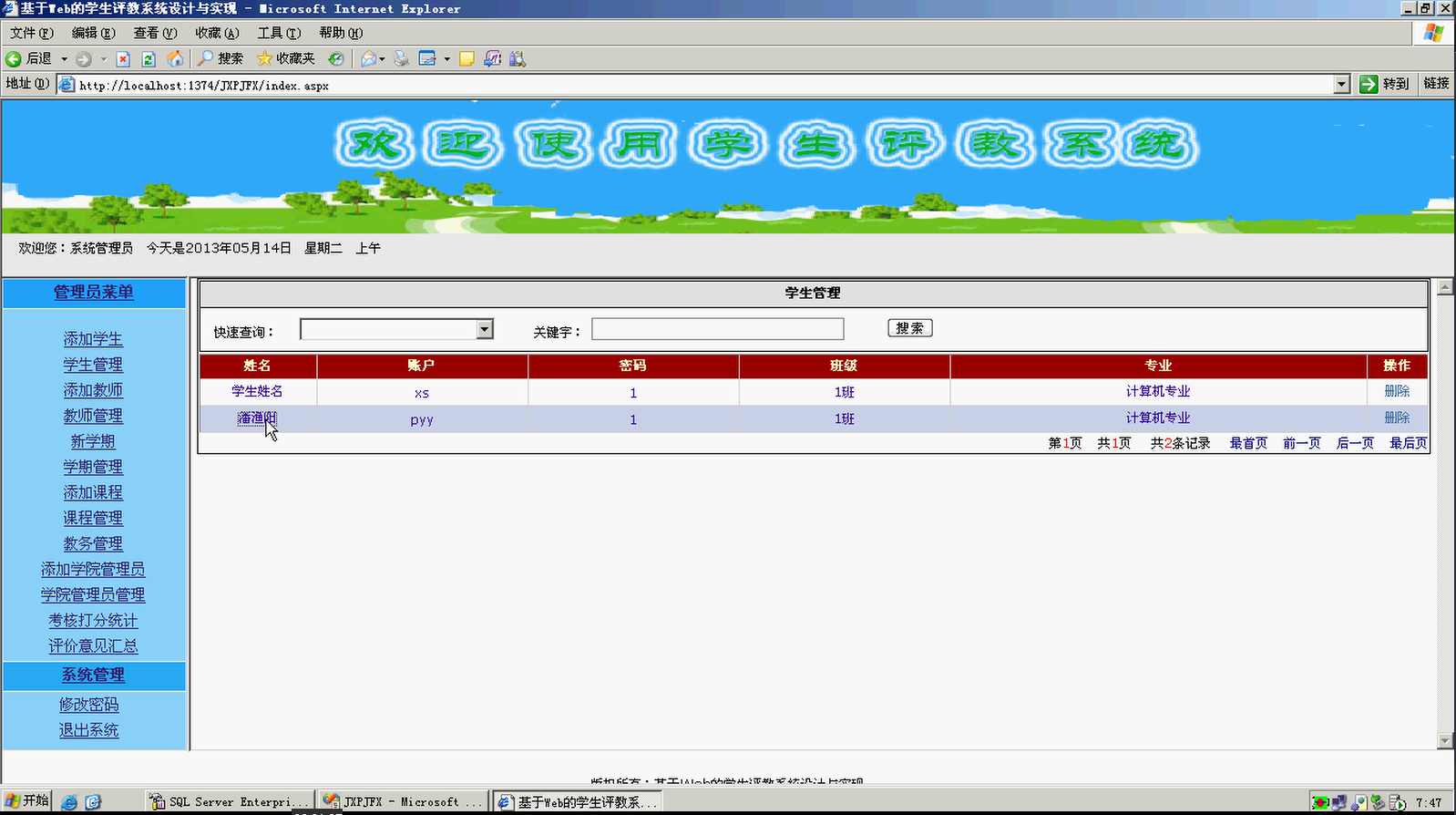1456x815 pixels.
Task: Click the Internet Explorer quick launch icon
Action: pyautogui.click(x=69, y=802)
